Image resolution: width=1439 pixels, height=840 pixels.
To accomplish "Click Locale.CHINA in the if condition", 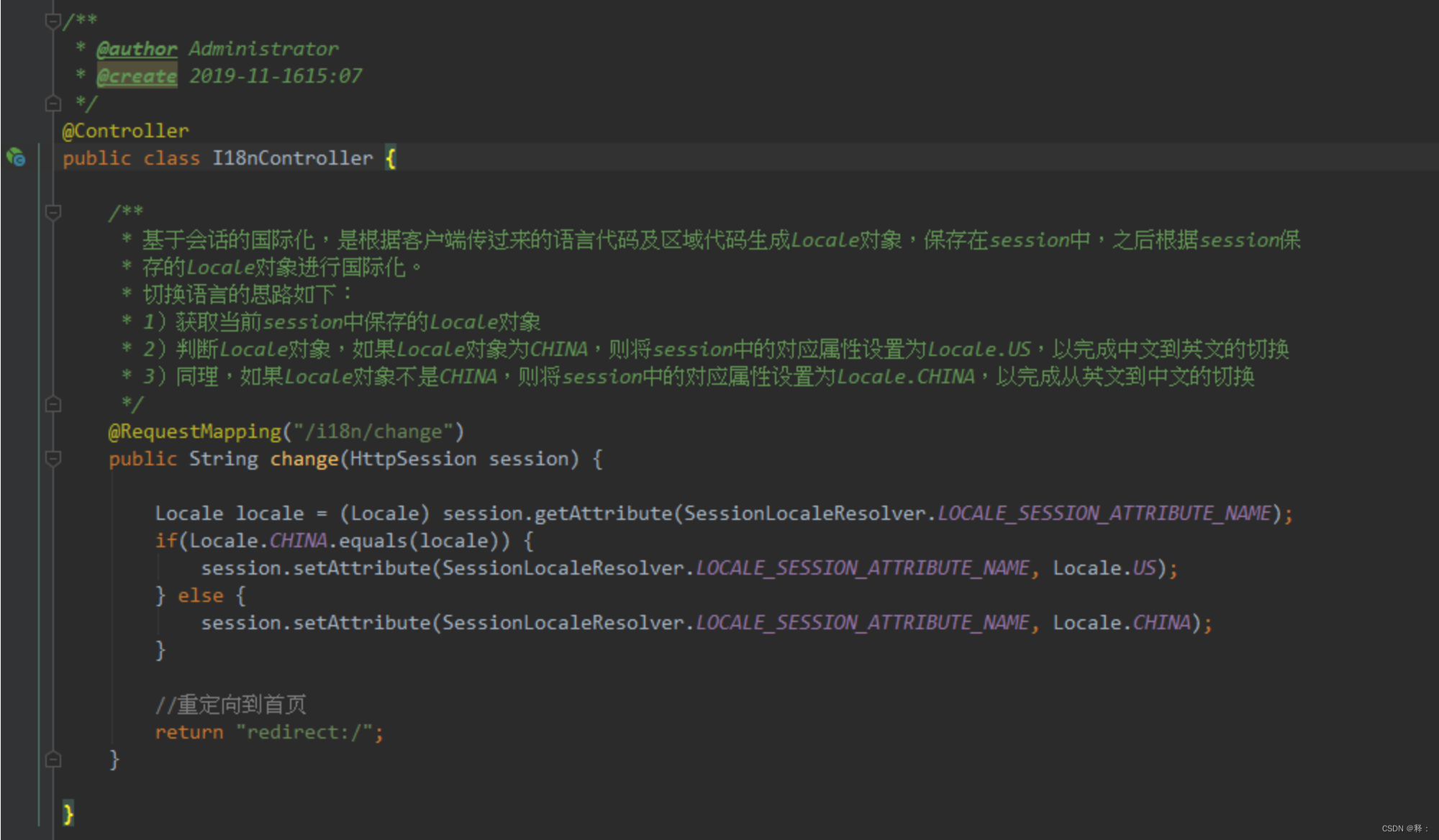I will pos(258,541).
